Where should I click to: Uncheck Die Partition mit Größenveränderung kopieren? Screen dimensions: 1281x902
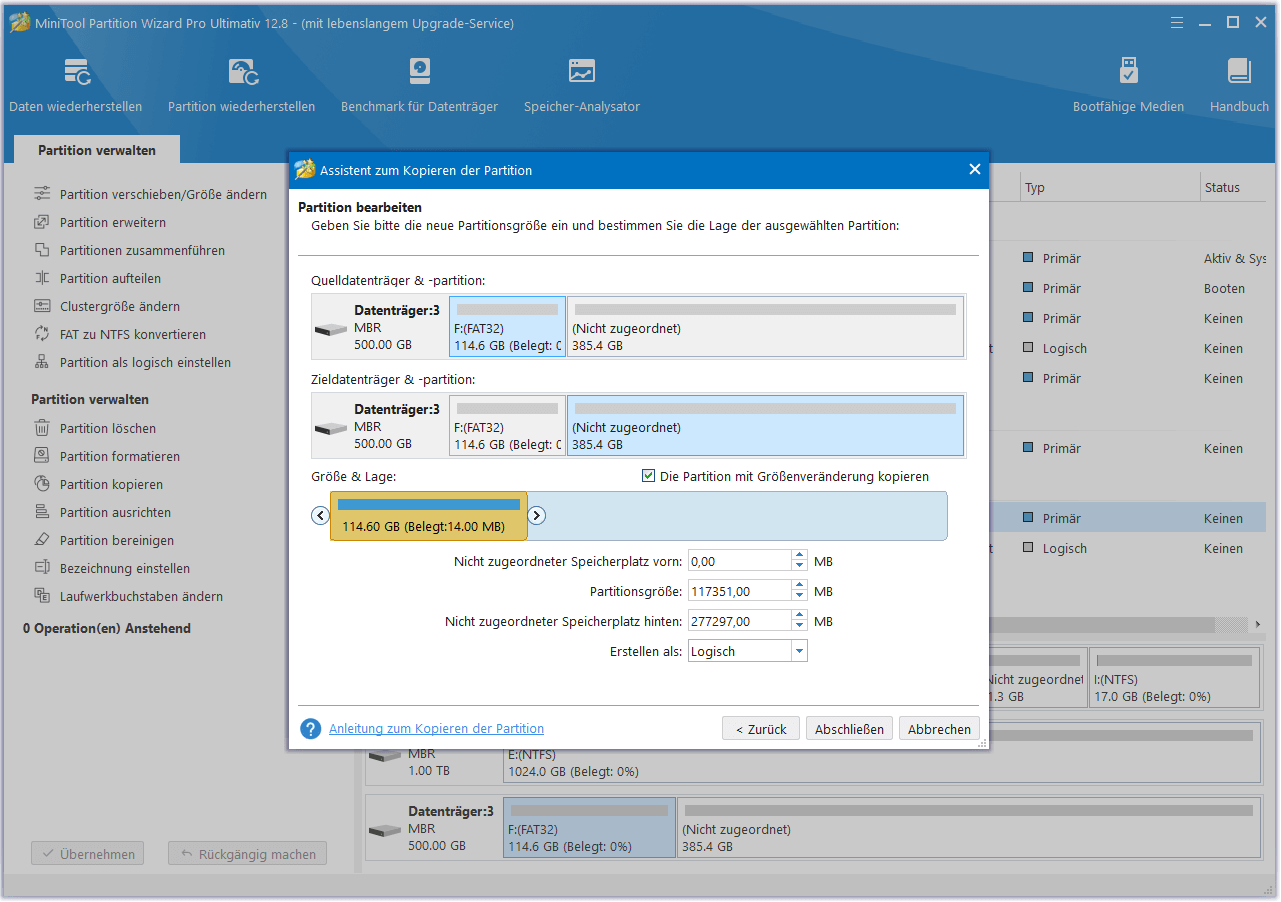click(x=648, y=476)
